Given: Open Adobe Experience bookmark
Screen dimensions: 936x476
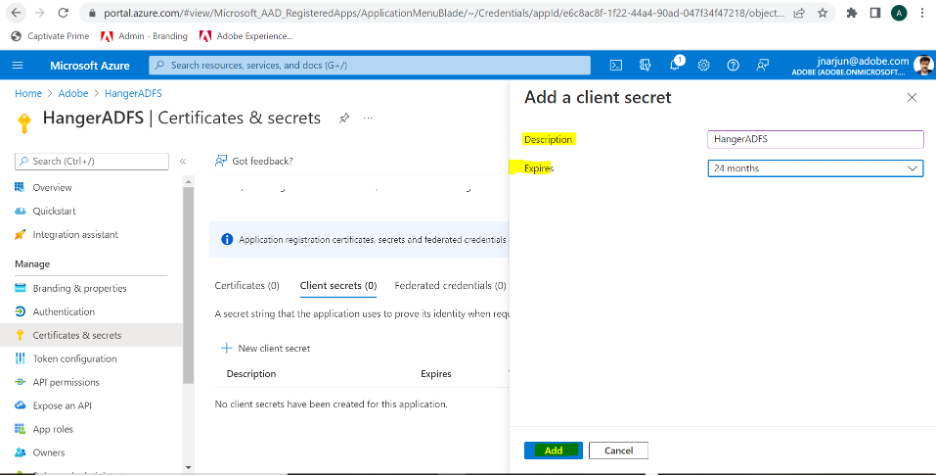Looking at the screenshot, I should click(x=246, y=36).
